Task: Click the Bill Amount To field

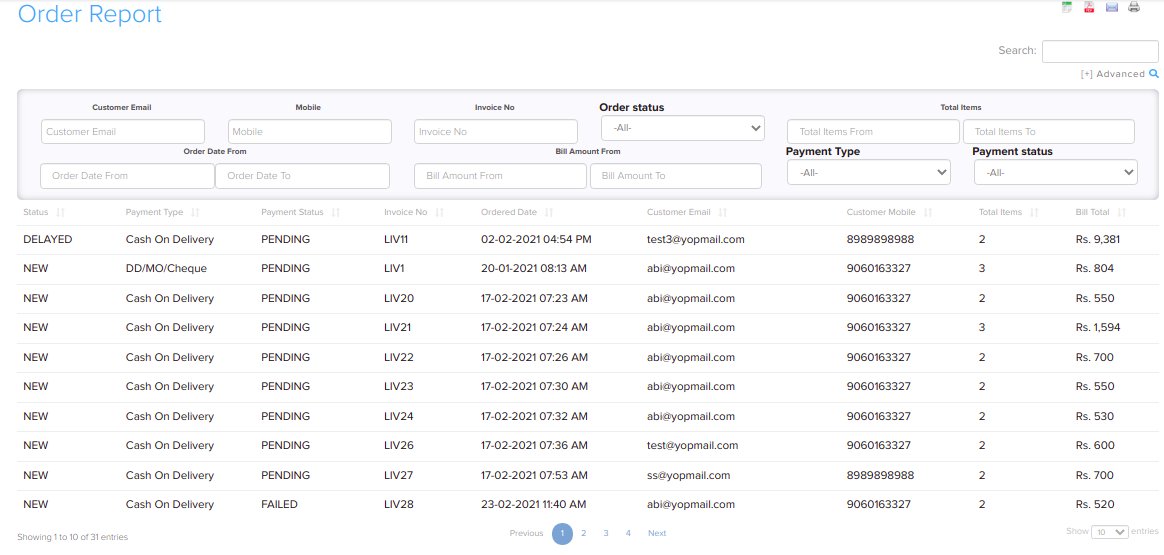Action: 676,176
